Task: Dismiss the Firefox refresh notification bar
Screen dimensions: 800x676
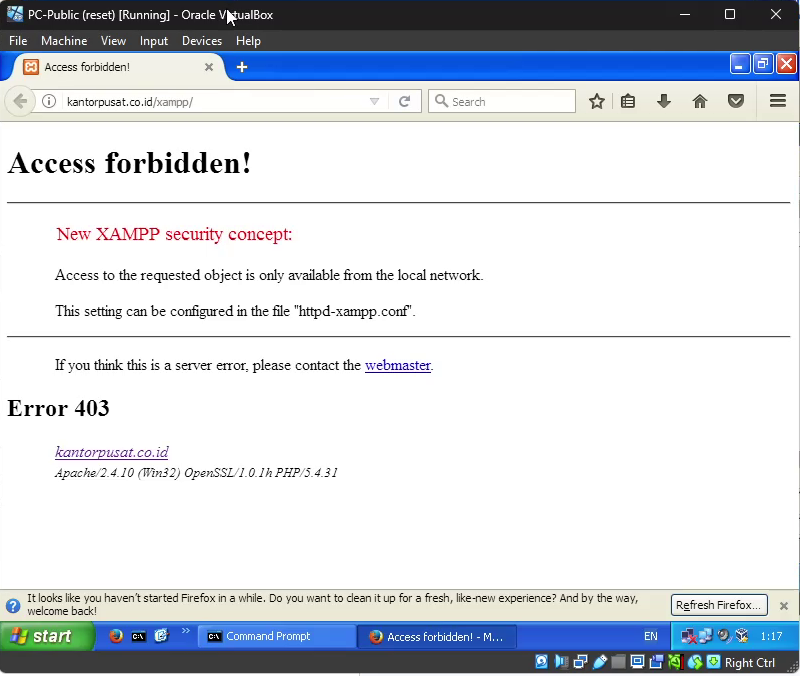Action: pyautogui.click(x=784, y=606)
